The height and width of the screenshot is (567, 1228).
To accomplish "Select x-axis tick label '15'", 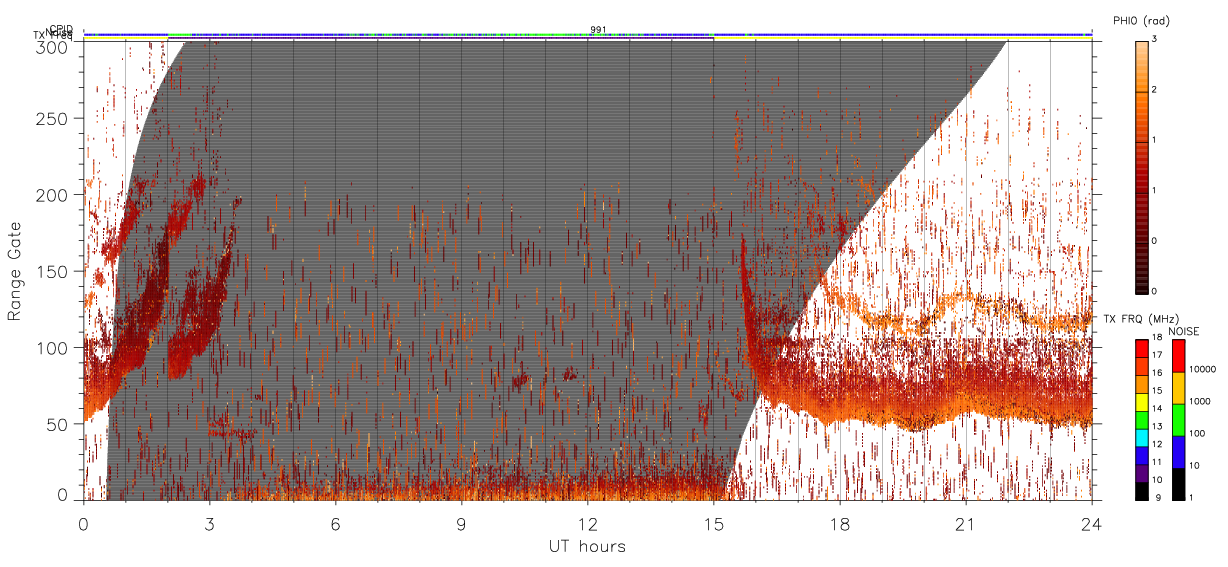I will click(x=714, y=524).
